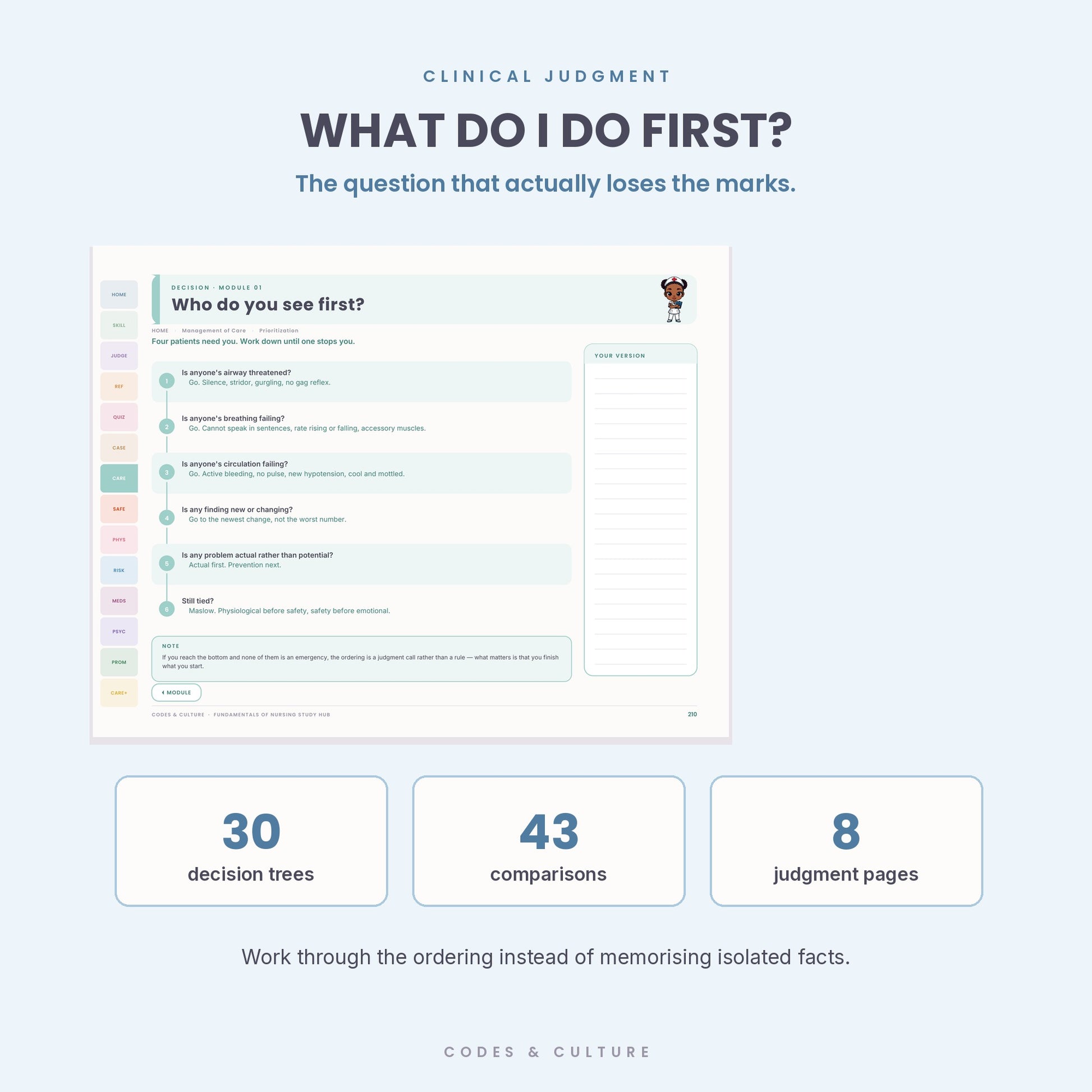Follow the Prioritization breadcrumb link

click(279, 331)
